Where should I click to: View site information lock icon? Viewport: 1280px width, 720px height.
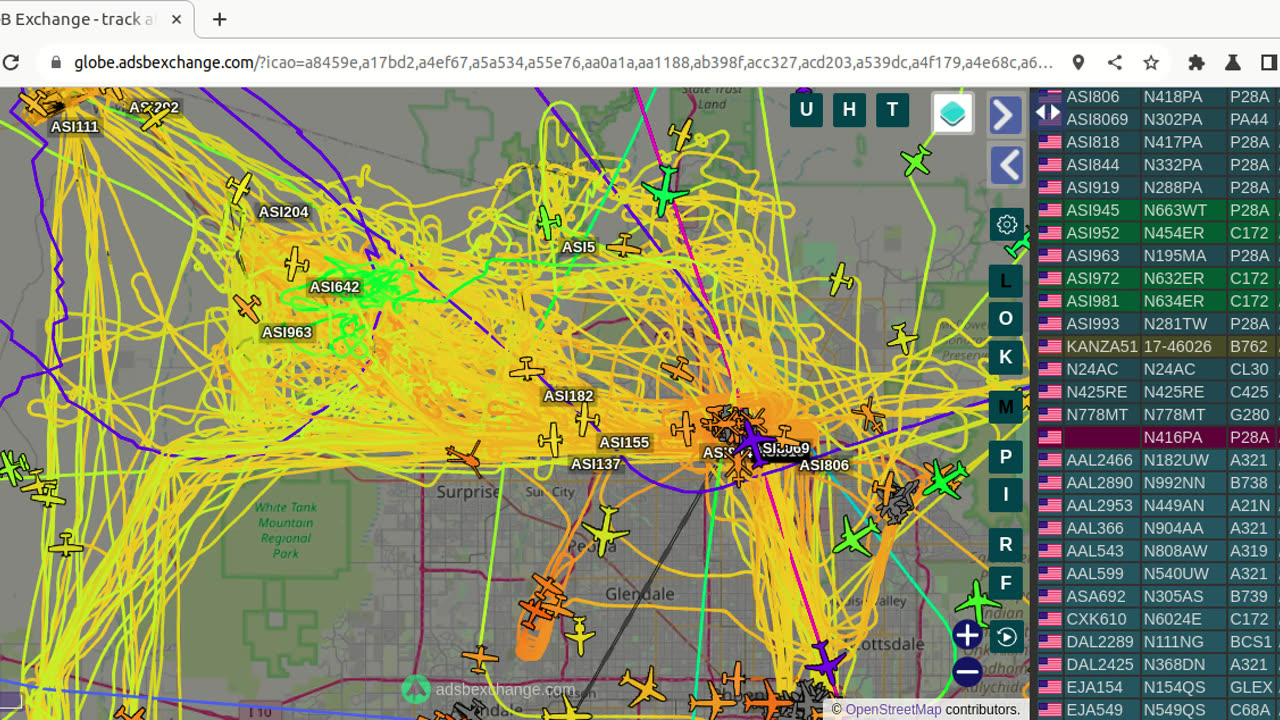56,62
